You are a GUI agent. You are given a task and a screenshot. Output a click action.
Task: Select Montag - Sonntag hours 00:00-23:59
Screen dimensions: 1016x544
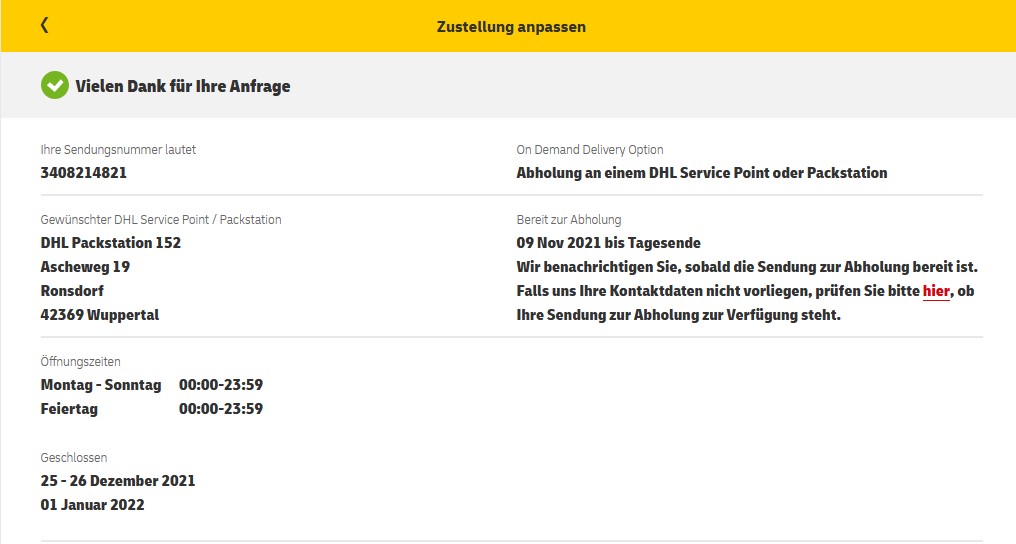221,385
